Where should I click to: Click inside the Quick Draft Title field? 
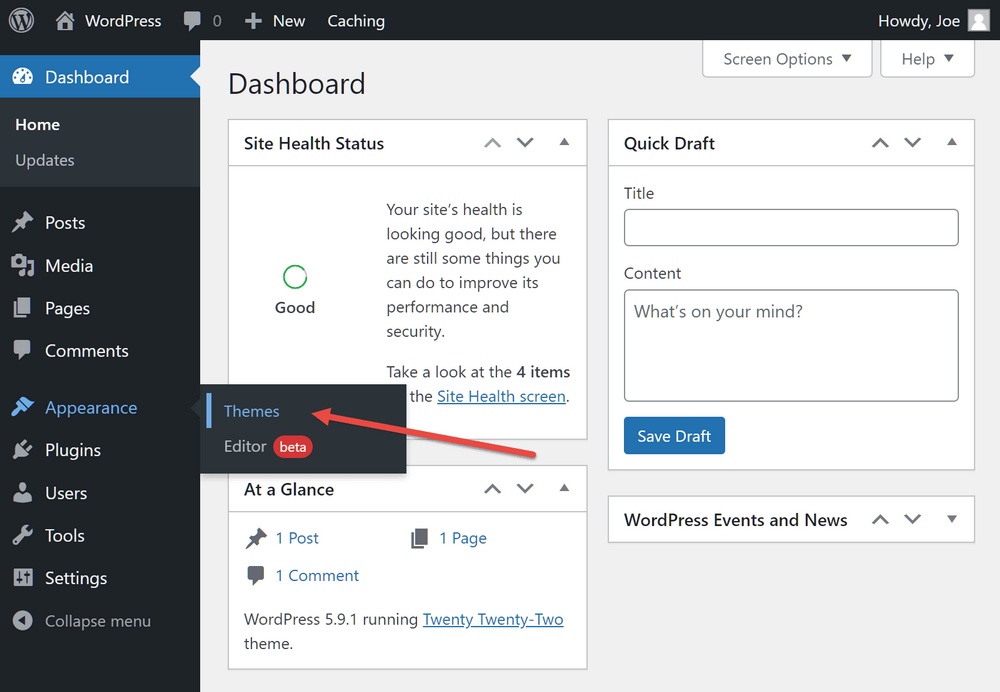[x=790, y=227]
